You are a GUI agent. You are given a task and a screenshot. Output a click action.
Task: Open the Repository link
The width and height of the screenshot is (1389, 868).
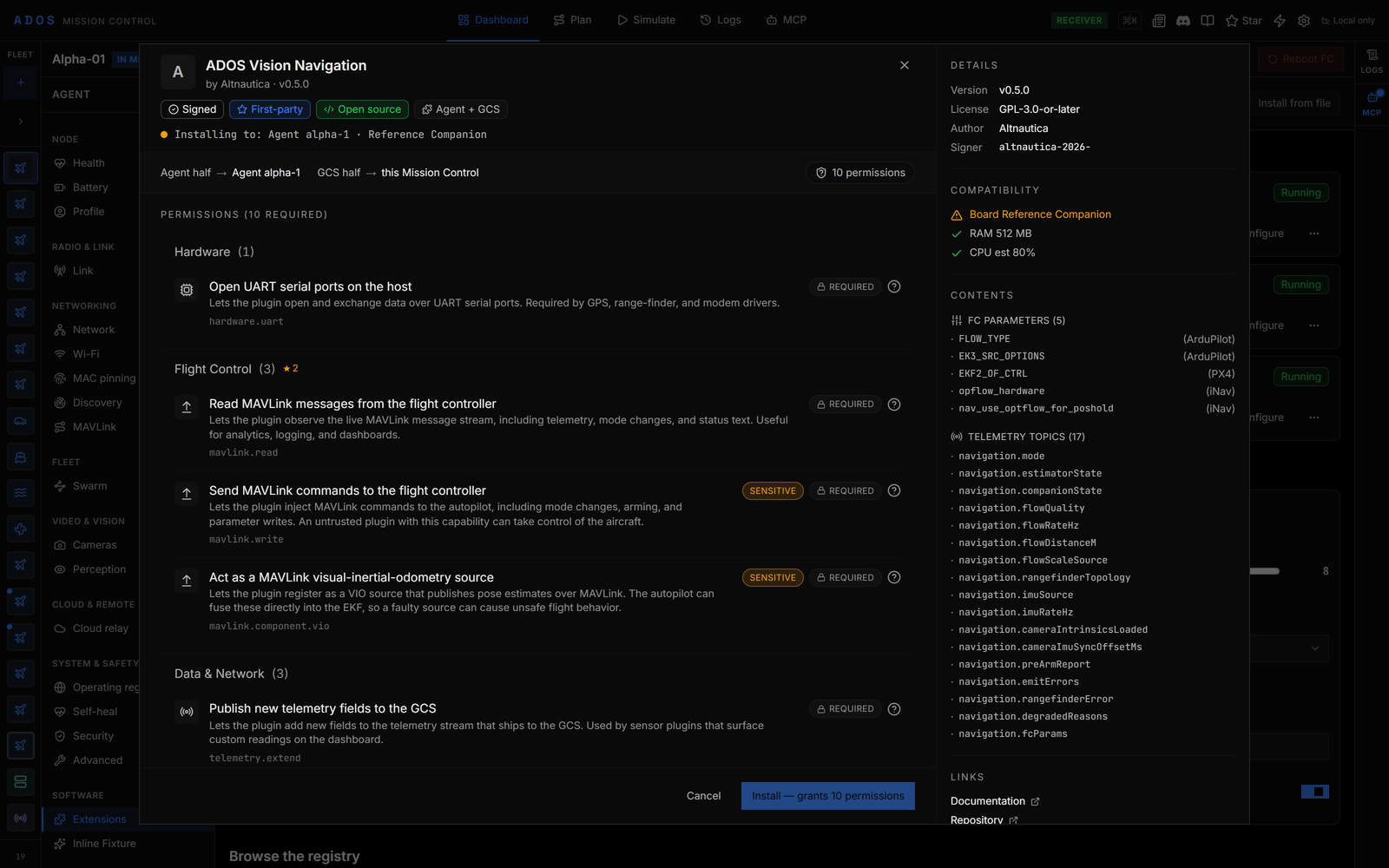[x=984, y=820]
